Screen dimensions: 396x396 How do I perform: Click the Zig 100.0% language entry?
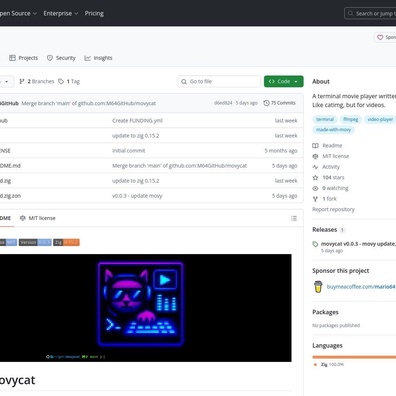point(329,365)
